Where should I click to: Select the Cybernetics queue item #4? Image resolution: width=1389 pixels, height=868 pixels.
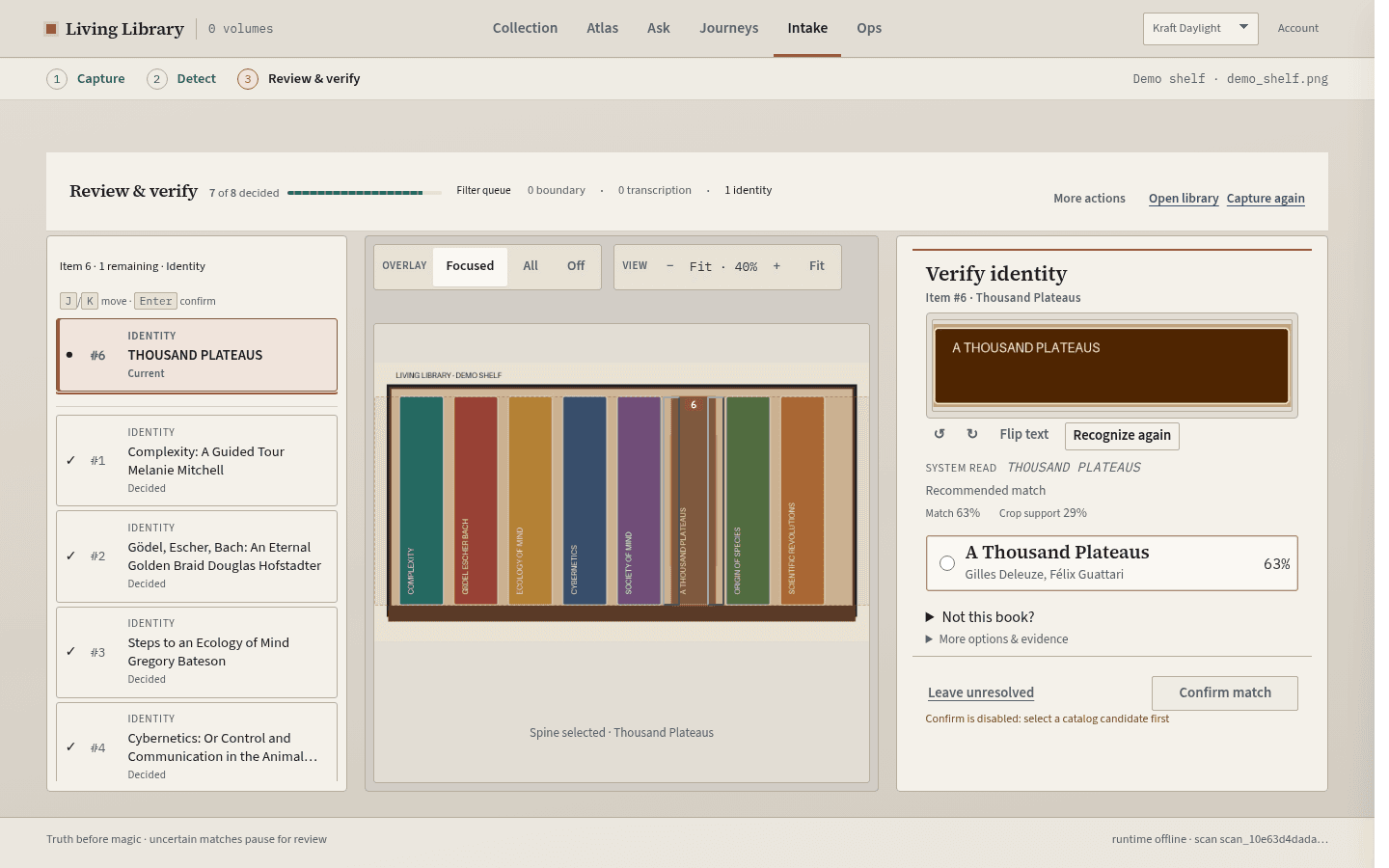197,743
